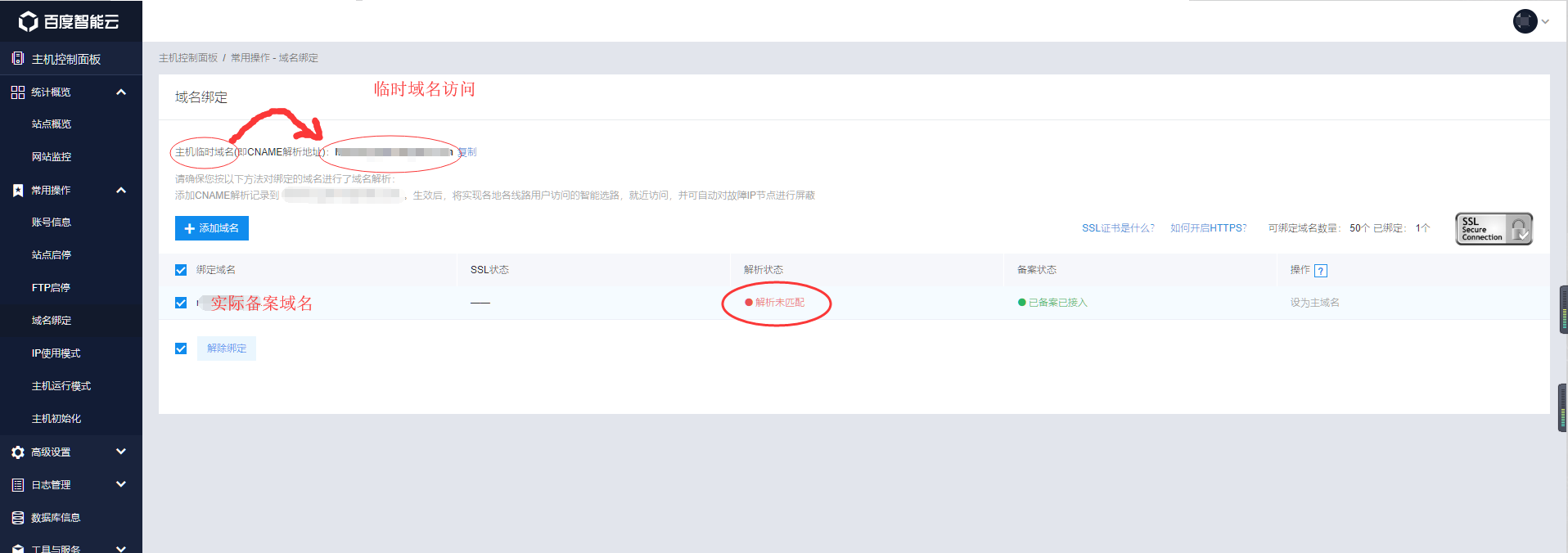The image size is (1568, 553).
Task: Expand the 高级设置 section chevron
Action: click(x=121, y=452)
